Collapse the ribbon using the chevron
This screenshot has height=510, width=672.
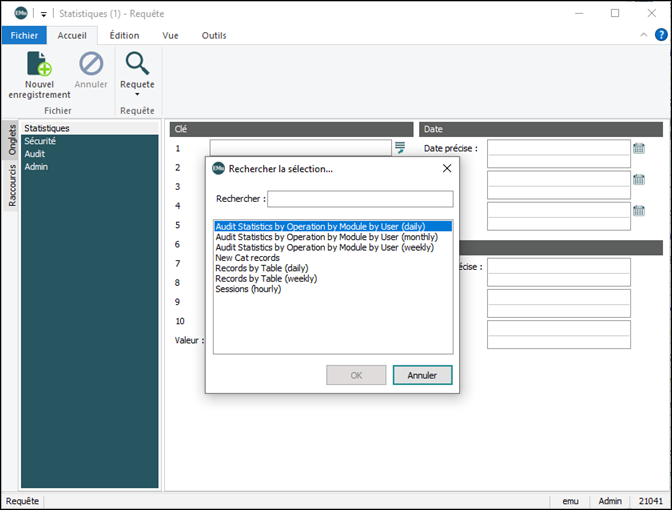(644, 35)
